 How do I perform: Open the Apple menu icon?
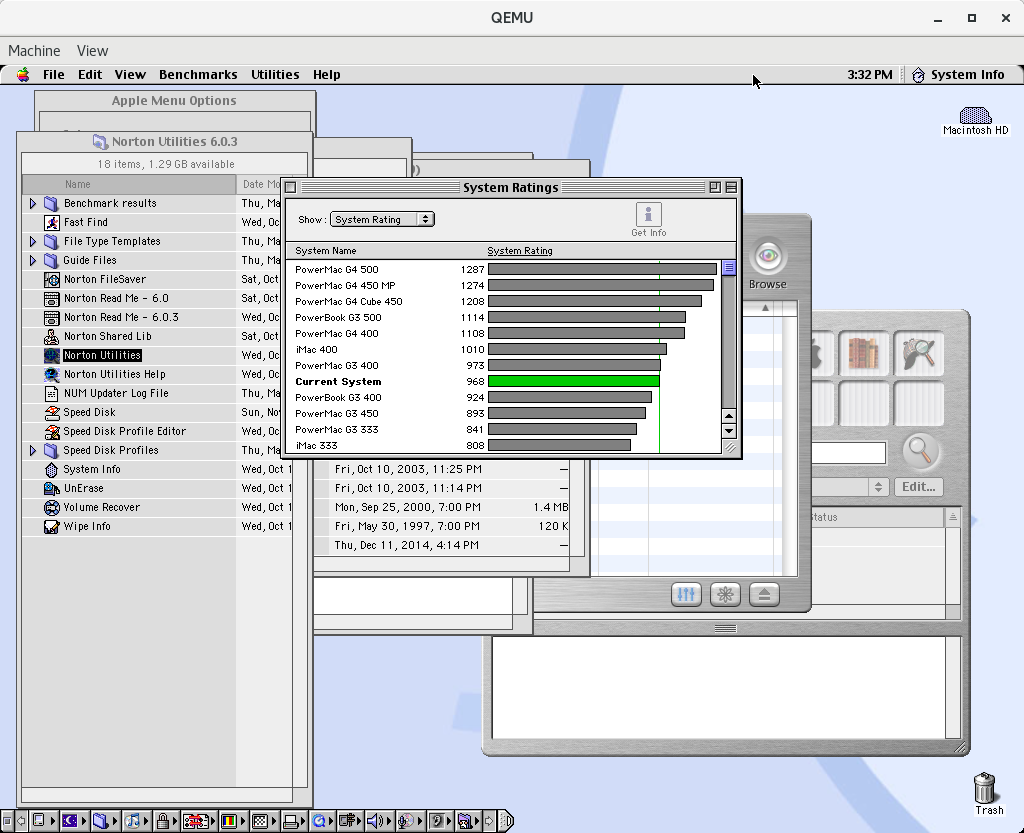click(23, 74)
